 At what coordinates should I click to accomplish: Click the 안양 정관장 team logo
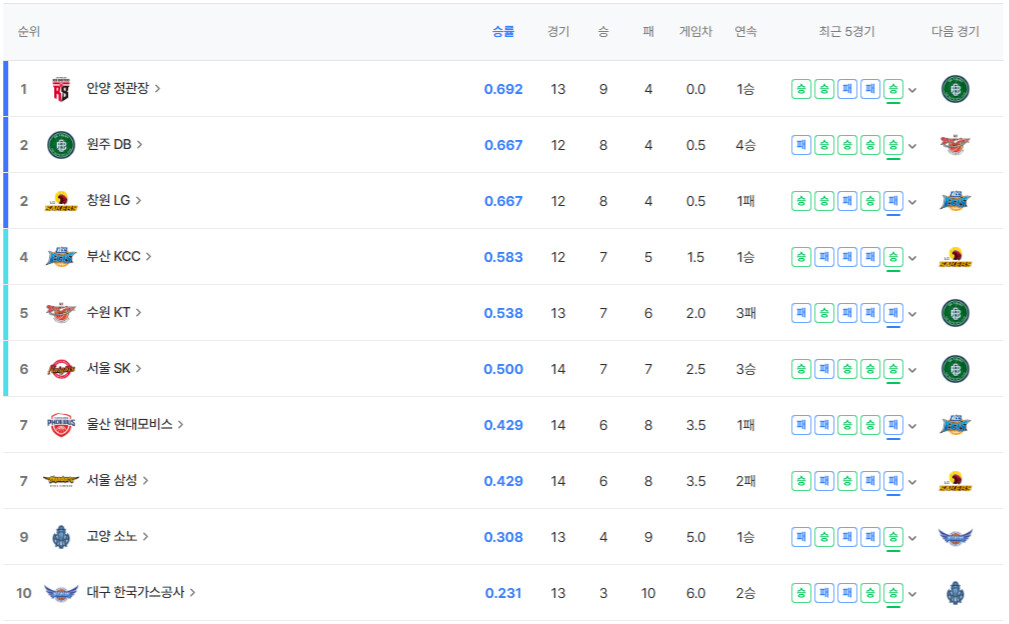[x=61, y=89]
